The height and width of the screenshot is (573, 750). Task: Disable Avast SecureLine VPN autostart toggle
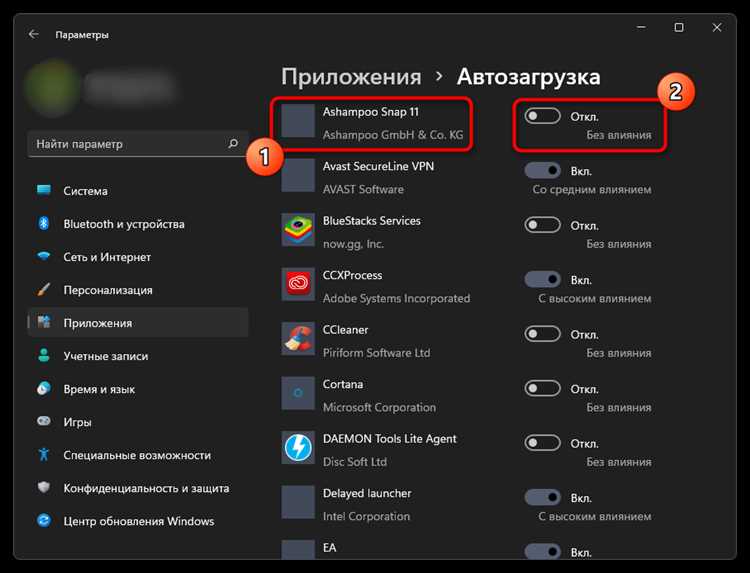(x=542, y=170)
